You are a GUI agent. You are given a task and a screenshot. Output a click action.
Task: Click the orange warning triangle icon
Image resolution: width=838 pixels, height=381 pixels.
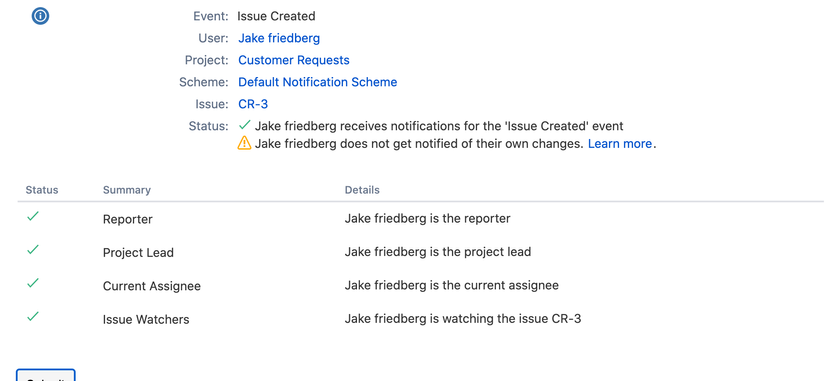tap(244, 143)
